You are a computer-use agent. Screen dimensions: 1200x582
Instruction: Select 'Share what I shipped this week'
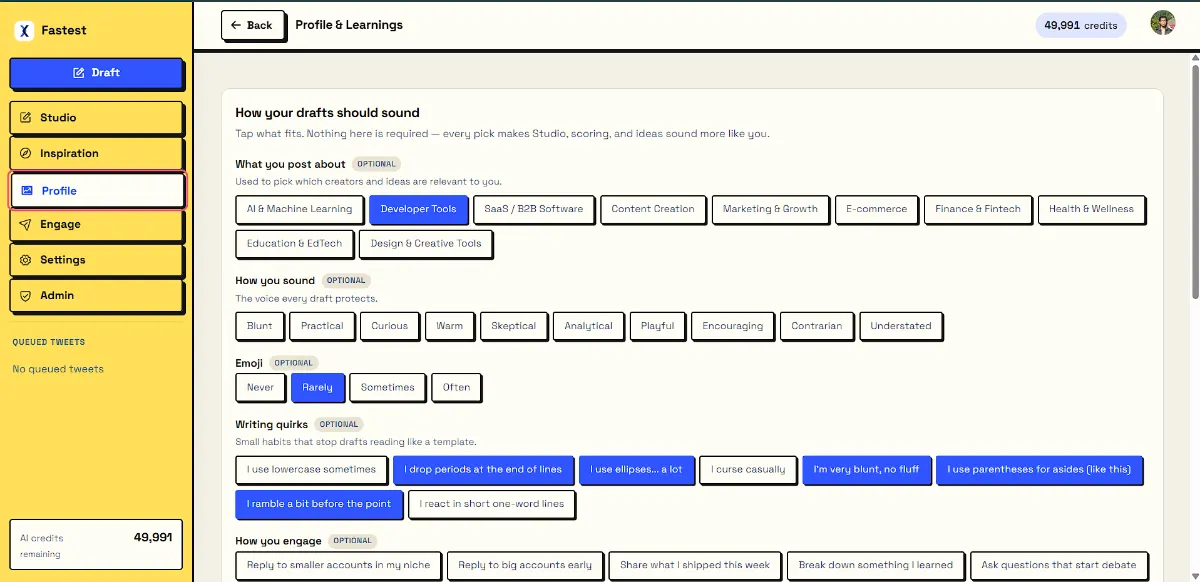pyautogui.click(x=694, y=566)
